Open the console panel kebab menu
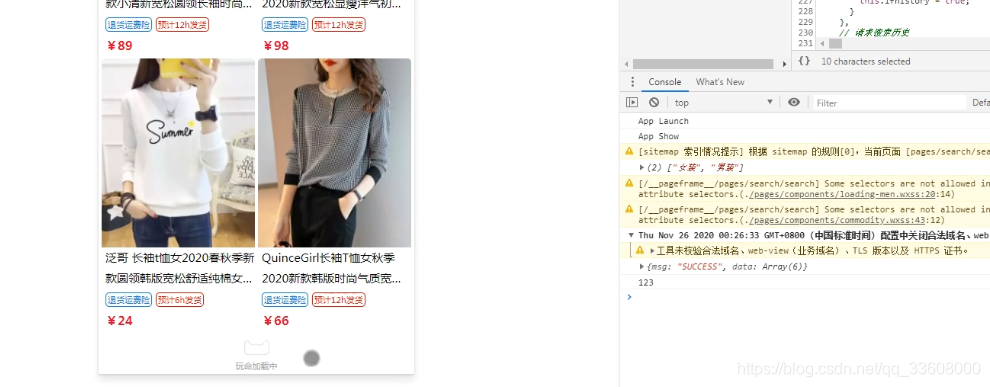The width and height of the screenshot is (990, 387). pos(632,82)
